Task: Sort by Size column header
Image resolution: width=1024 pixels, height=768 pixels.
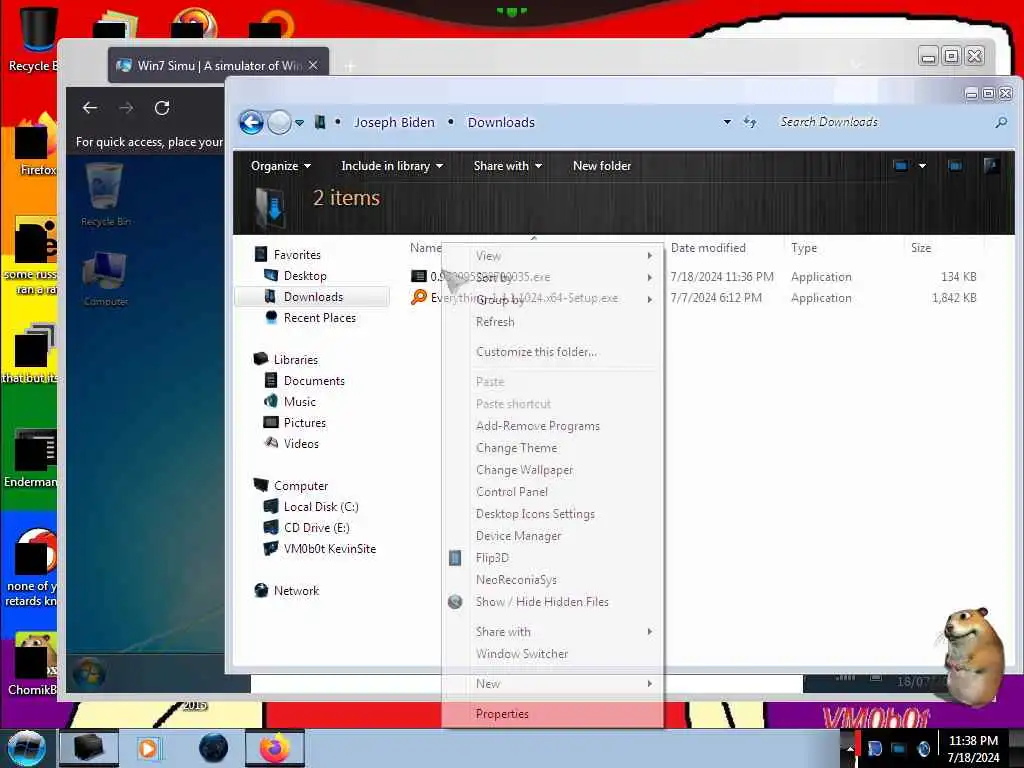Action: pos(921,248)
